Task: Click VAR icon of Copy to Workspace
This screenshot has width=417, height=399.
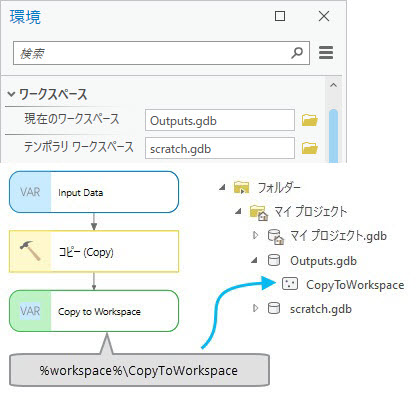Action: 30,311
